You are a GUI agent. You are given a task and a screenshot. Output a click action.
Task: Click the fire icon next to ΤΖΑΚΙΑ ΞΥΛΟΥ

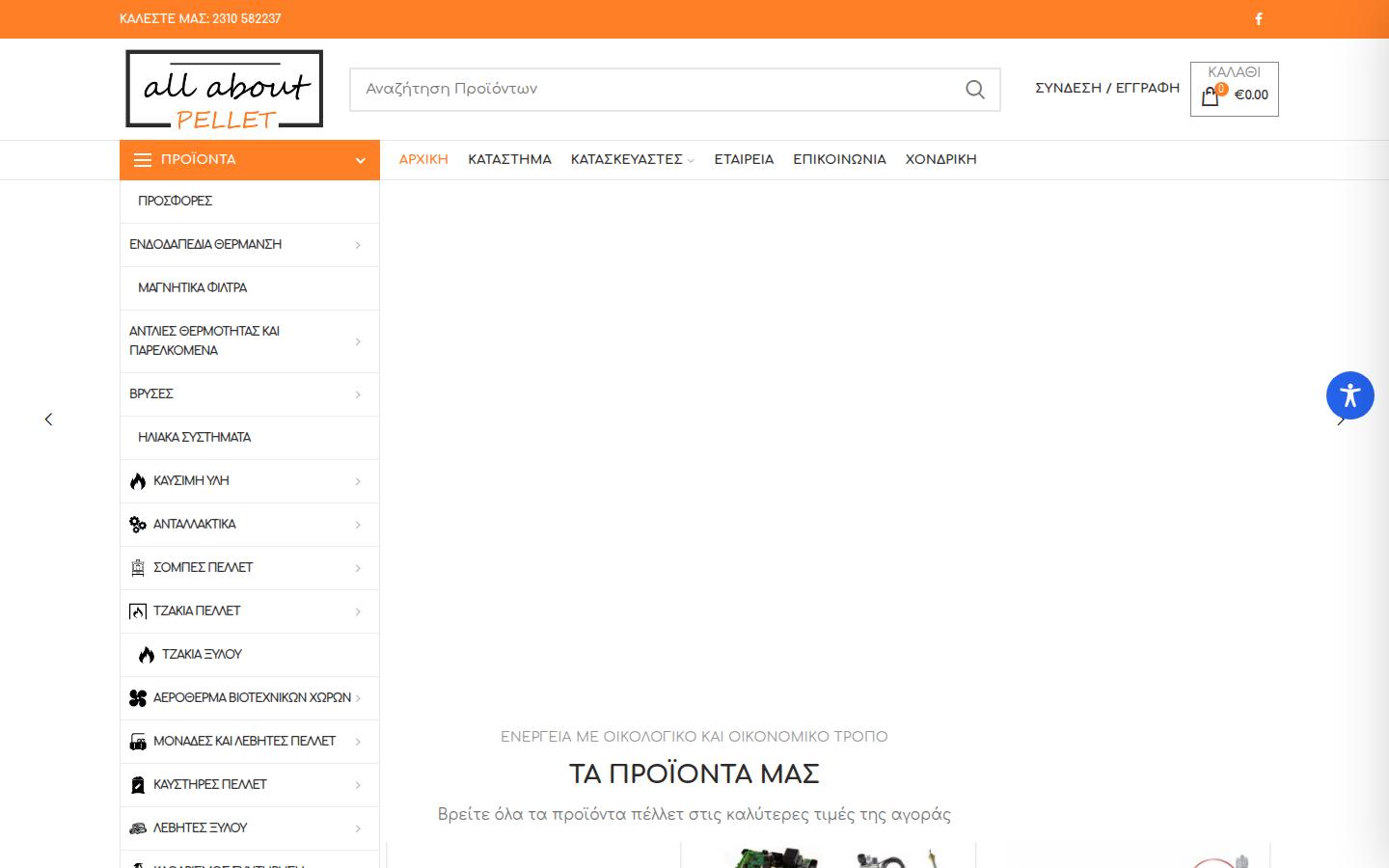tap(147, 655)
